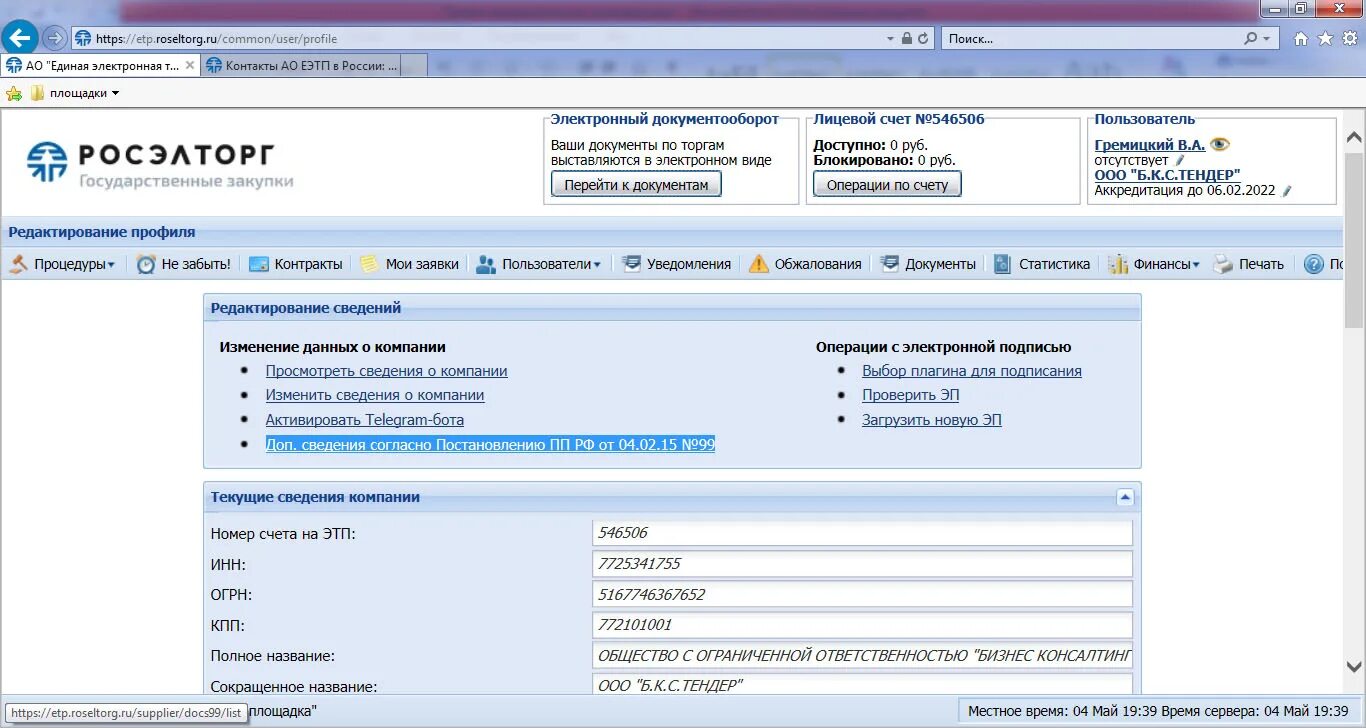Screen dimensions: 1366x728
Task: Open the 'Процедуры' menu
Action: pyautogui.click(x=74, y=264)
